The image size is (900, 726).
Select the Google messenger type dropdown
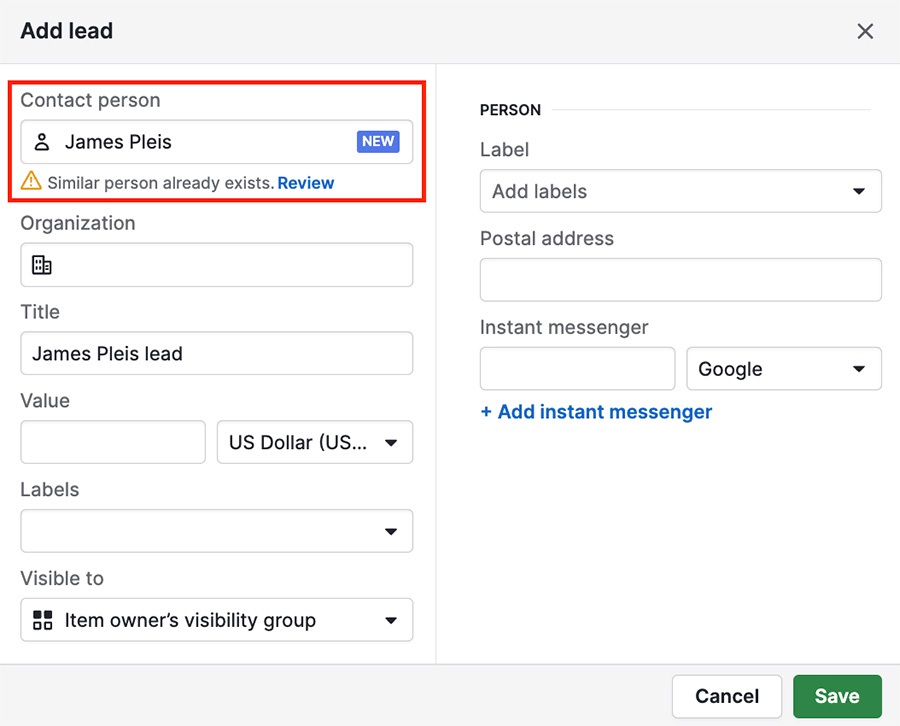click(783, 369)
